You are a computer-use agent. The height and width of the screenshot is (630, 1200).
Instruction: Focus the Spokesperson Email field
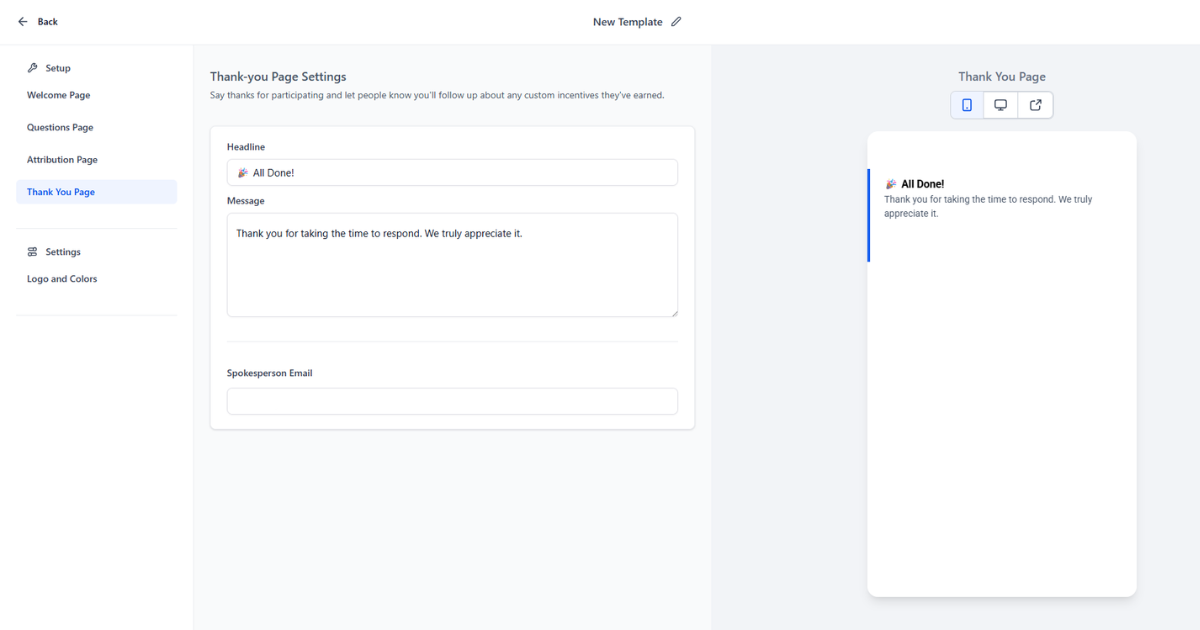click(452, 401)
